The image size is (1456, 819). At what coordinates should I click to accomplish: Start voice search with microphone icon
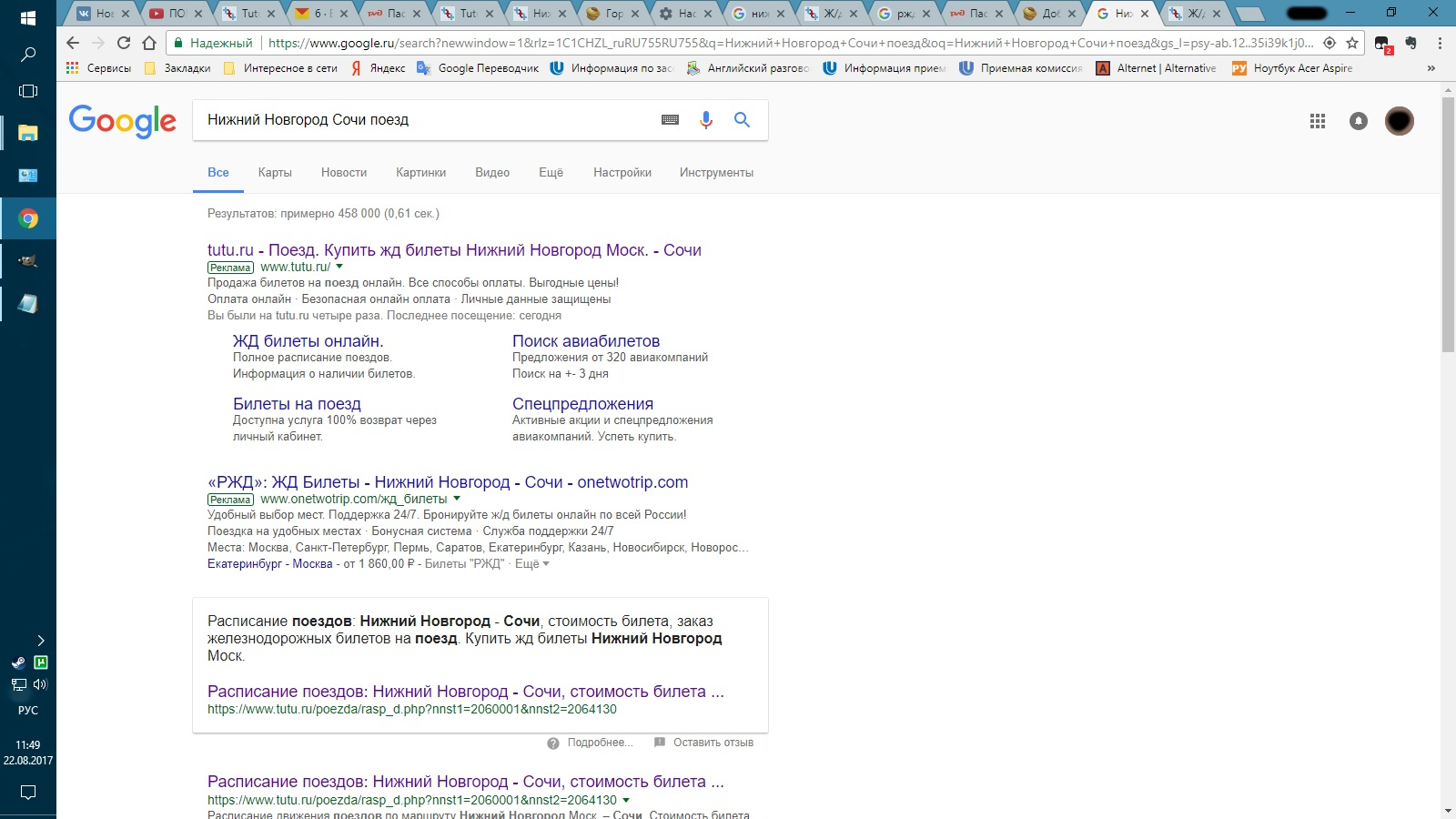(x=705, y=120)
